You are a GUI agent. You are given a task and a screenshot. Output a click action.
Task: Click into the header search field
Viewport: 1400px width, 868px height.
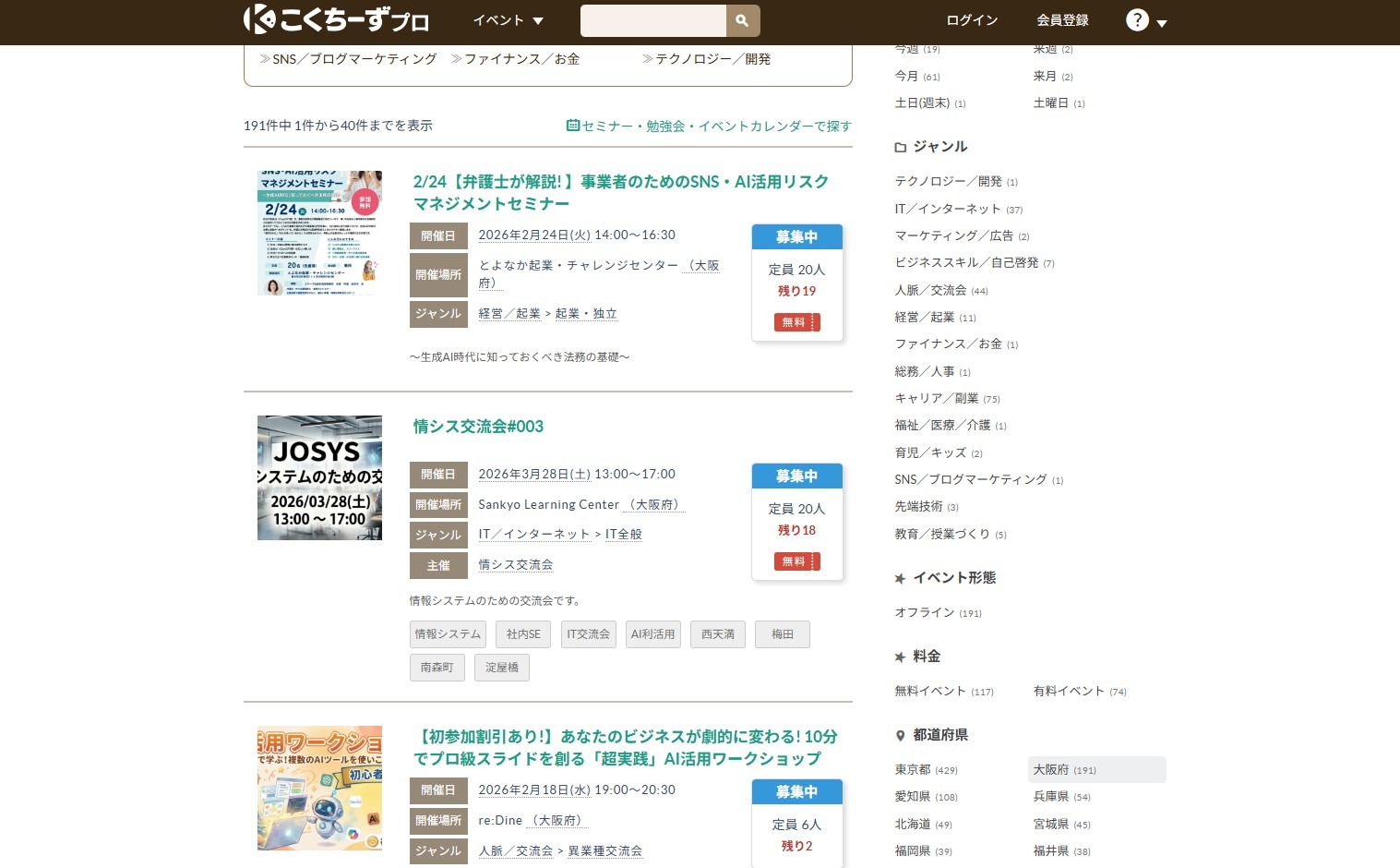coord(652,20)
